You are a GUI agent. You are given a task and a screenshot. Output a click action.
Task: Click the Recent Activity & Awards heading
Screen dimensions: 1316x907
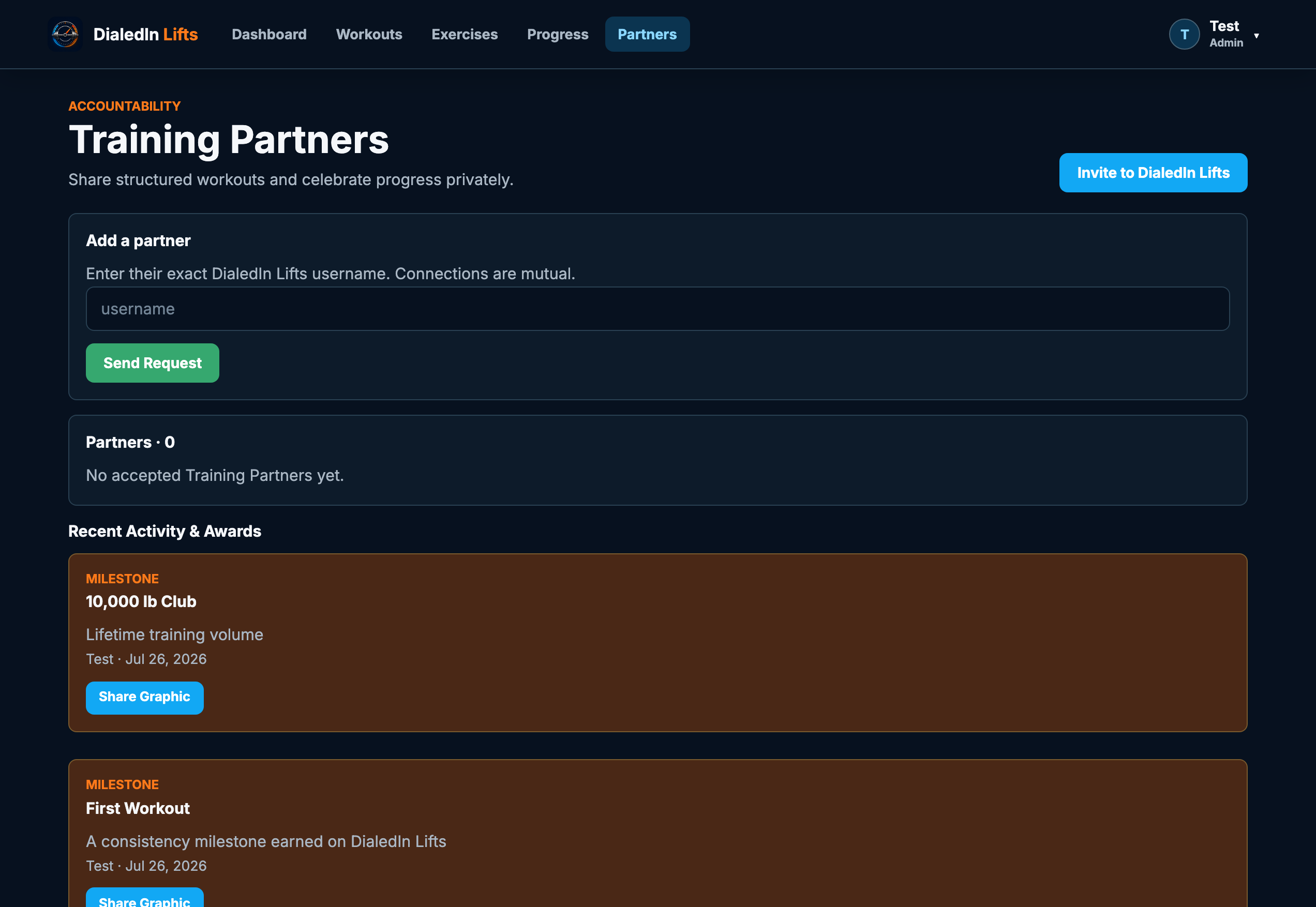(165, 531)
